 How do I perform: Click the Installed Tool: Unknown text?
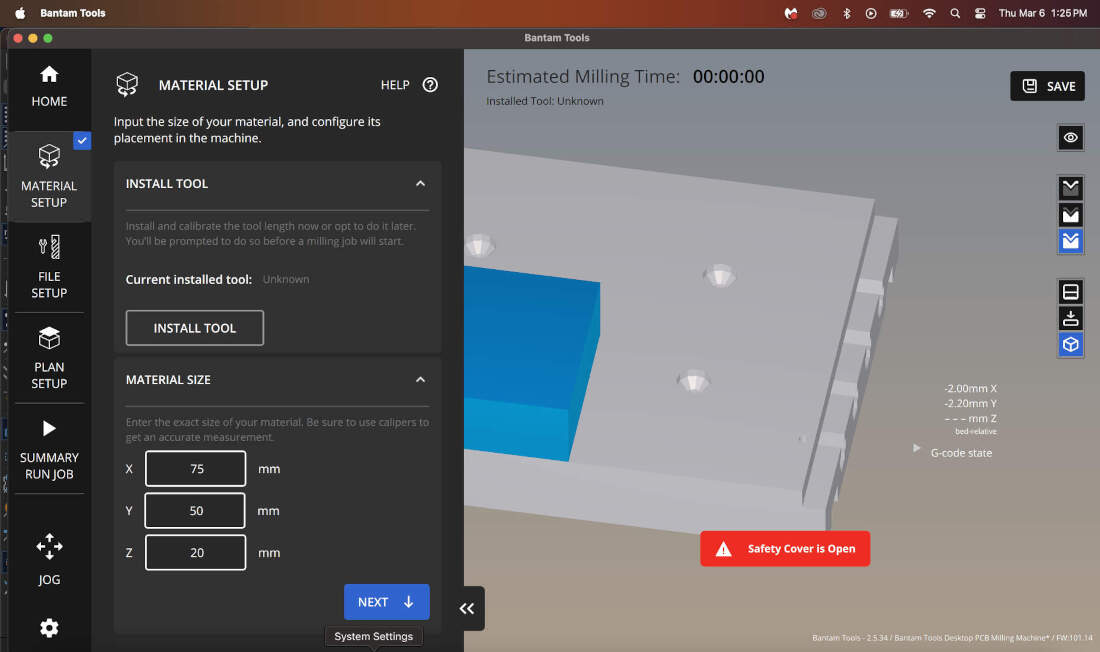(544, 101)
